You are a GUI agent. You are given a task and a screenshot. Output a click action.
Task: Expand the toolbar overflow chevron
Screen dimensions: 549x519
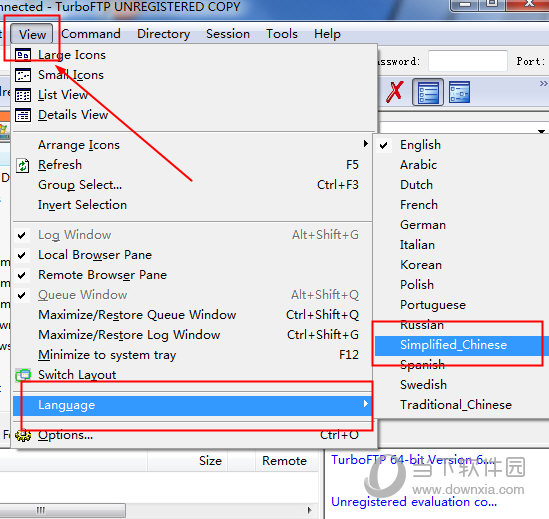543,83
